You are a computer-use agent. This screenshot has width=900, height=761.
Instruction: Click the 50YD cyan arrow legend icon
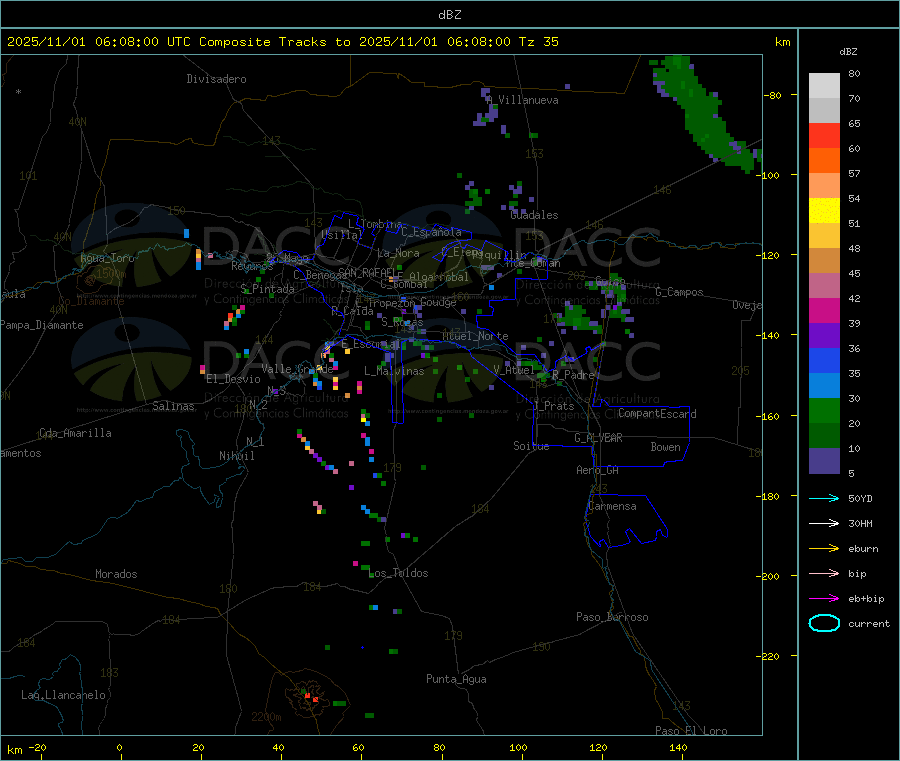(824, 498)
